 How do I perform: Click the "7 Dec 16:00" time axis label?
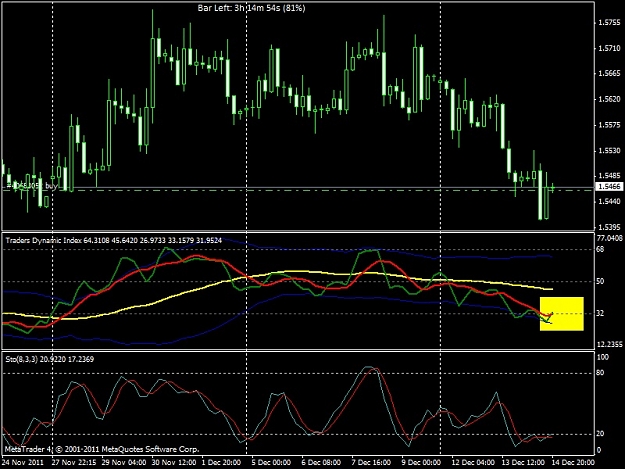click(371, 463)
